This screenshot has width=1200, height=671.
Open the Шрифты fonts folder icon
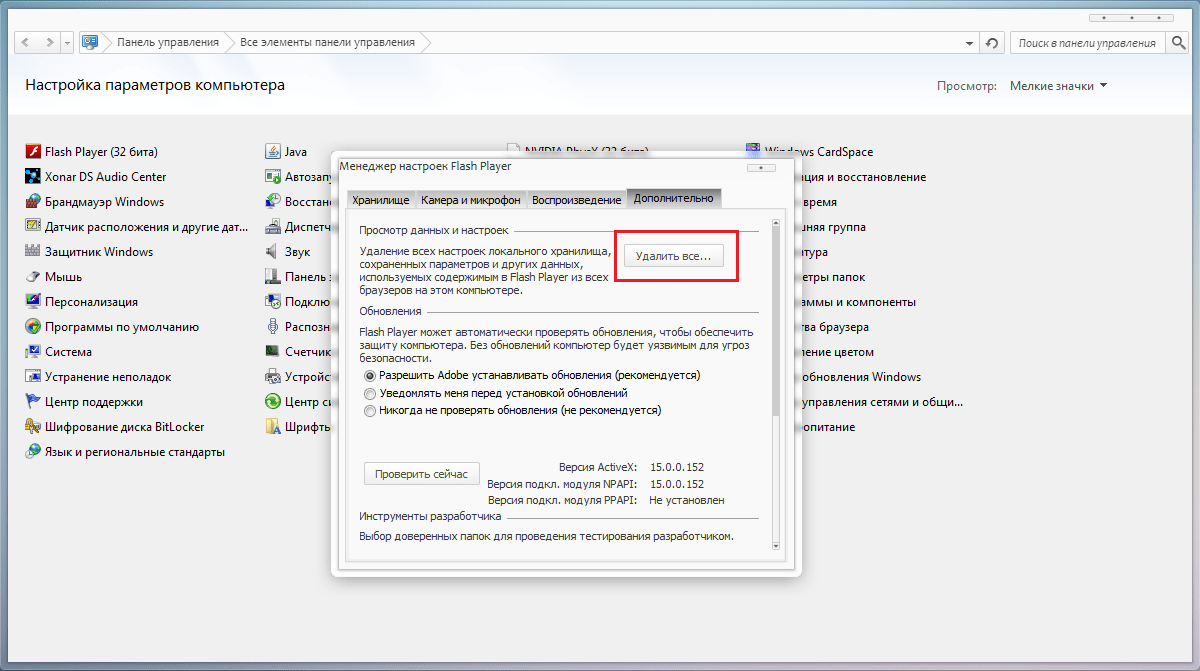pyautogui.click(x=272, y=427)
